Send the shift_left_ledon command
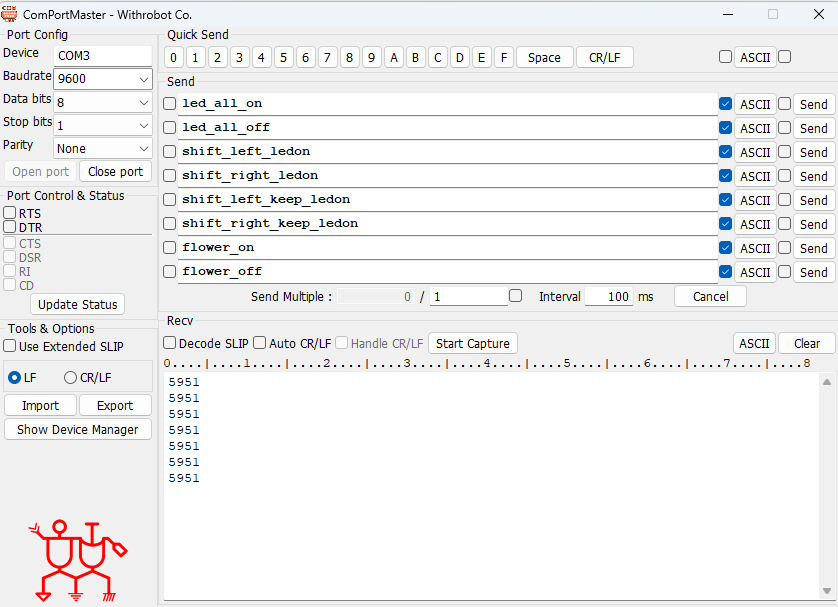This screenshot has height=607, width=838. click(813, 153)
